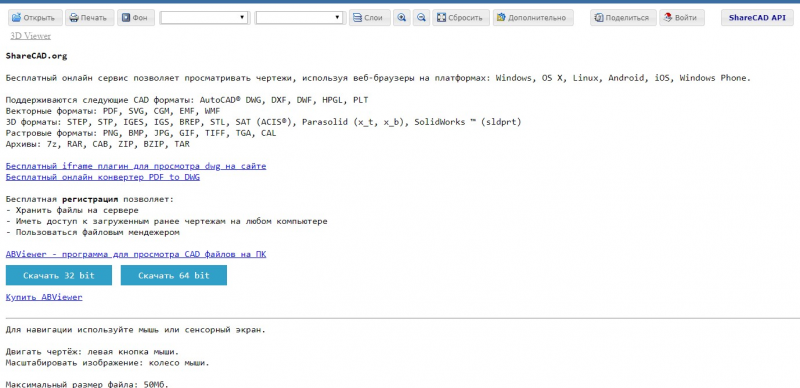Open the Купить ABViewer link
Screen dimensions: 800x388
point(44,297)
